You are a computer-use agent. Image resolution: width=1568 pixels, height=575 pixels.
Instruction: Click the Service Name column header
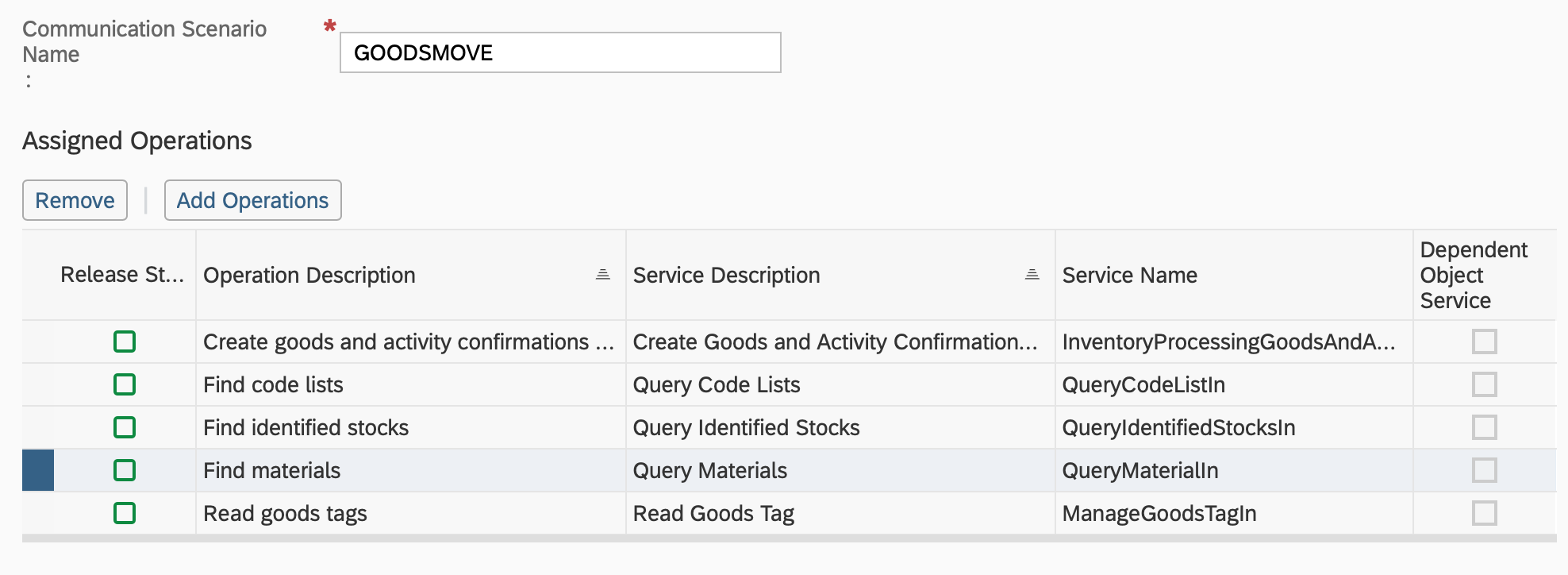[x=1129, y=275]
